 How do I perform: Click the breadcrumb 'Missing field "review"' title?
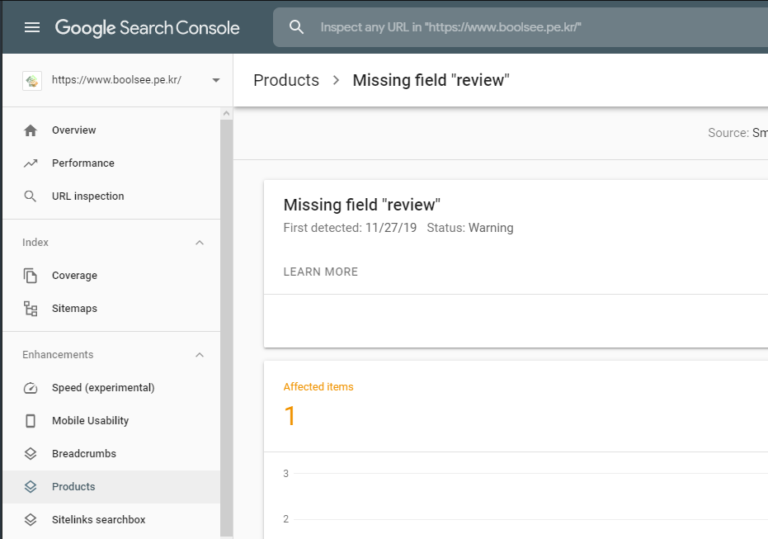[x=431, y=80]
